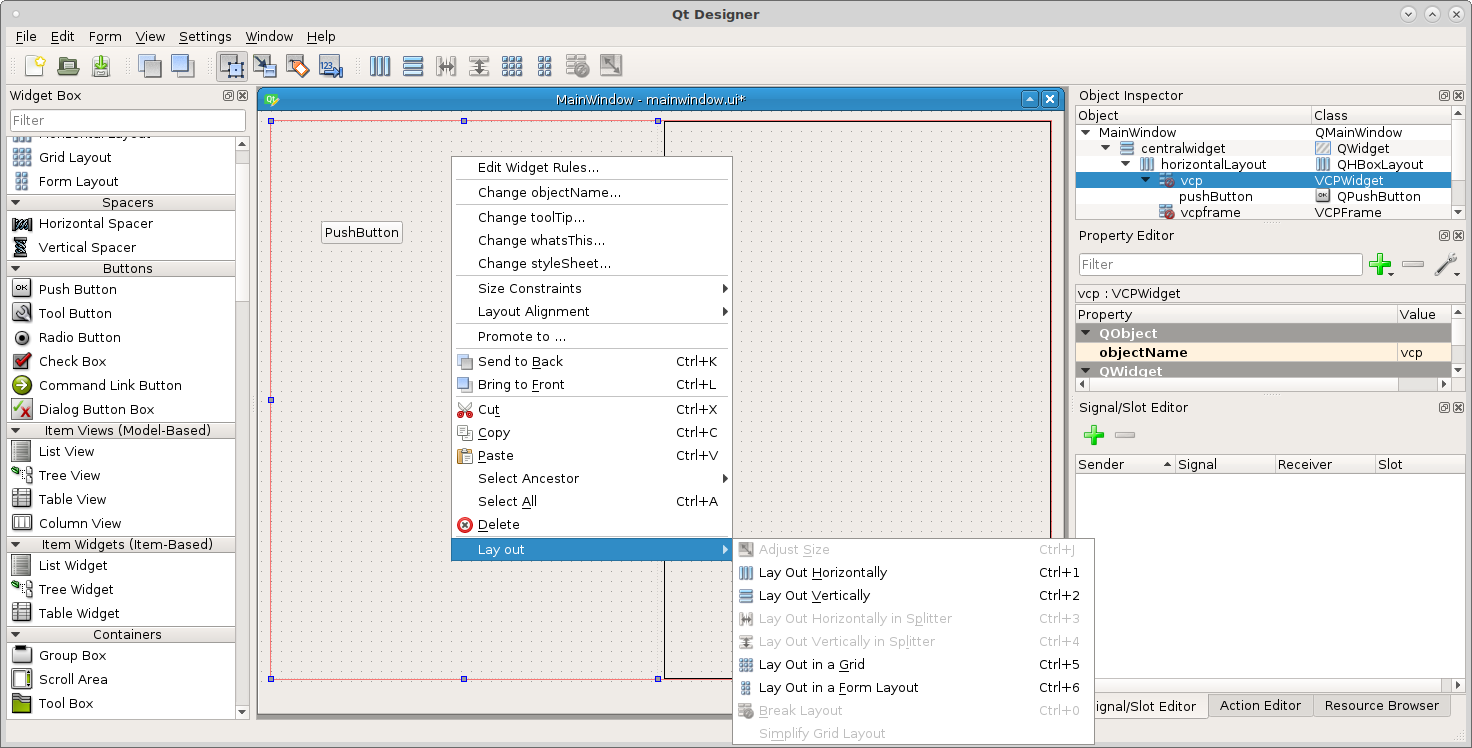
Task: Click the Open Form folder icon
Action: (68, 66)
